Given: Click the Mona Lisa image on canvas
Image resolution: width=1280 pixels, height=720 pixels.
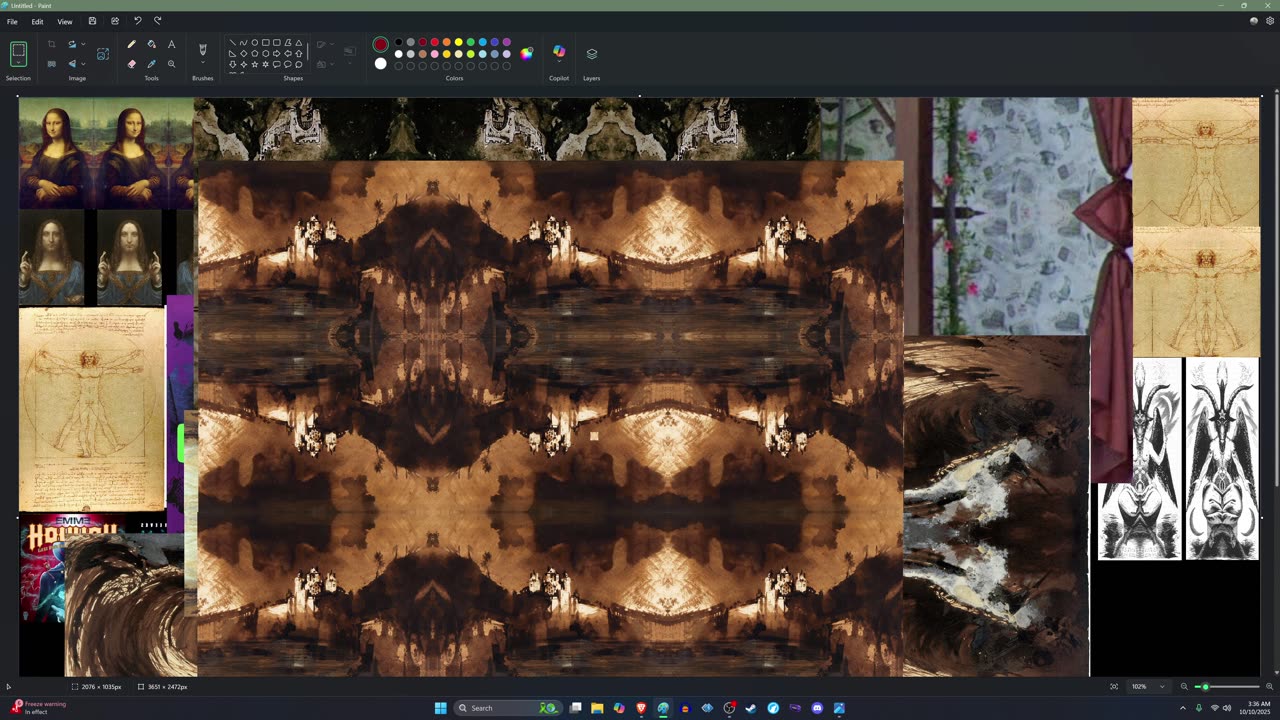Looking at the screenshot, I should (x=106, y=153).
